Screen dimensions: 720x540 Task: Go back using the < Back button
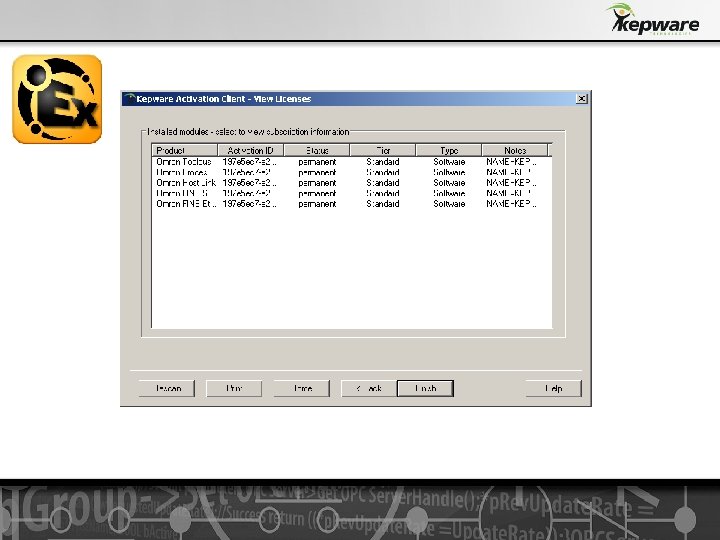(x=369, y=388)
